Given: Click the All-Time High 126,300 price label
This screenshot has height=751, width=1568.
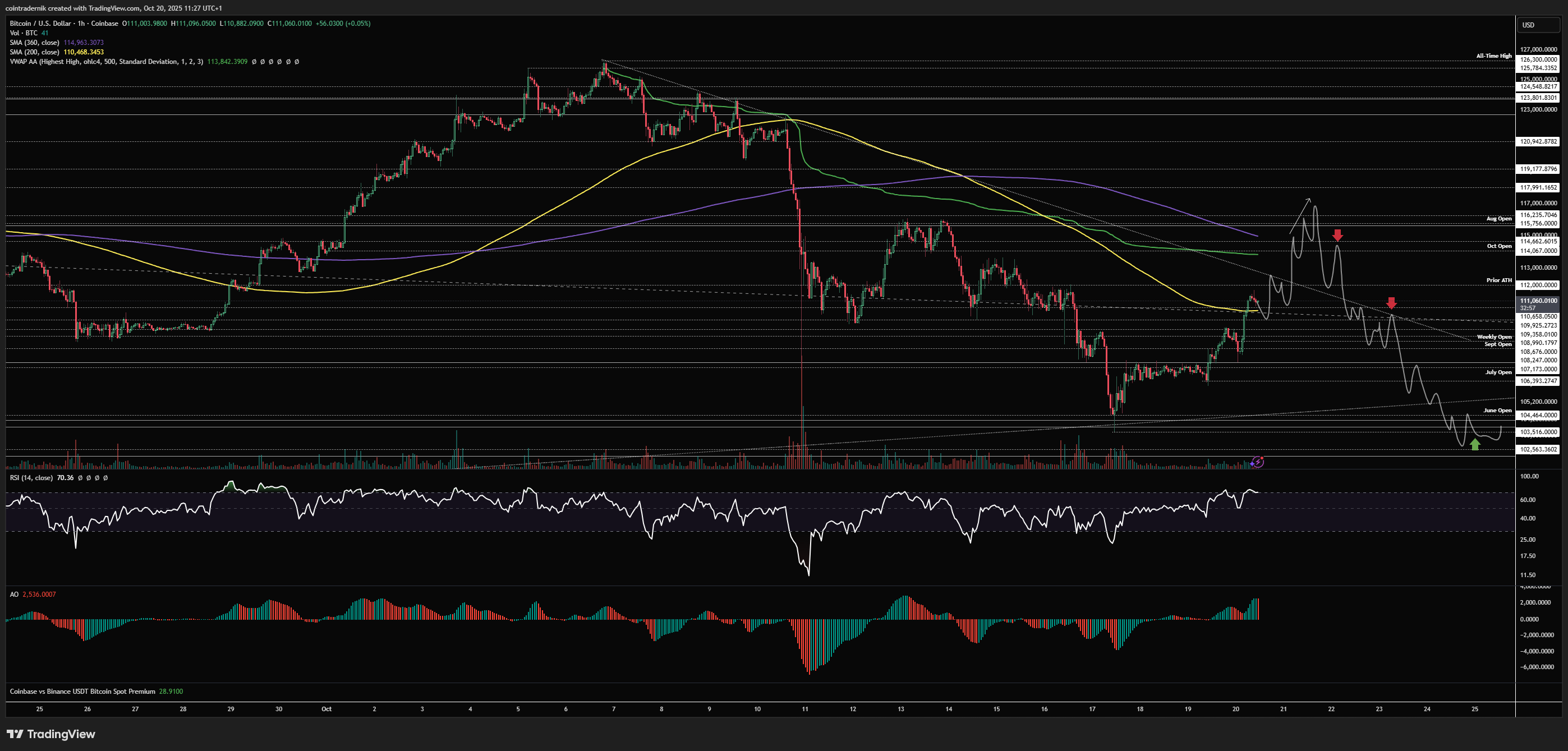Looking at the screenshot, I should [x=1538, y=59].
